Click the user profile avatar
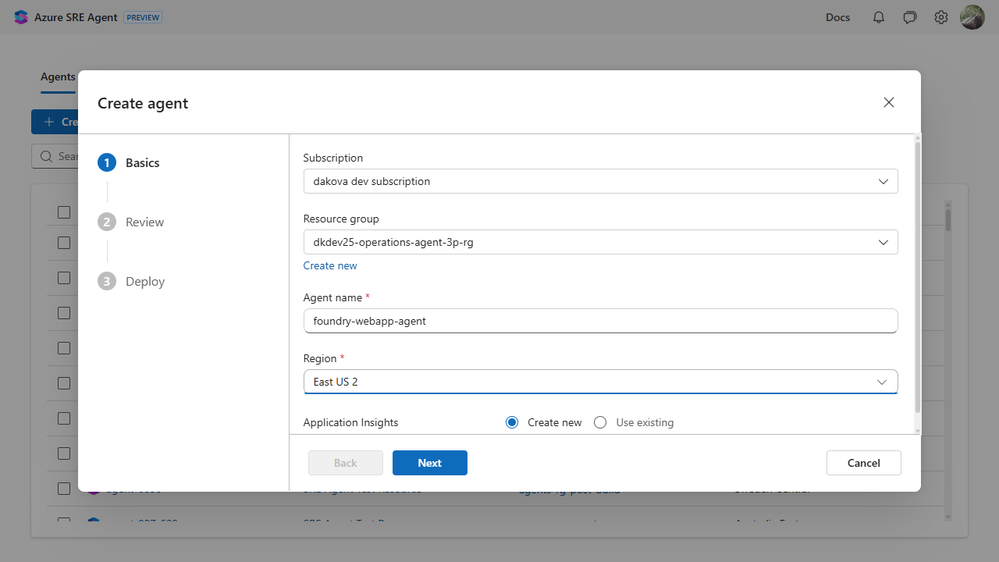The width and height of the screenshot is (999, 562). pos(972,17)
